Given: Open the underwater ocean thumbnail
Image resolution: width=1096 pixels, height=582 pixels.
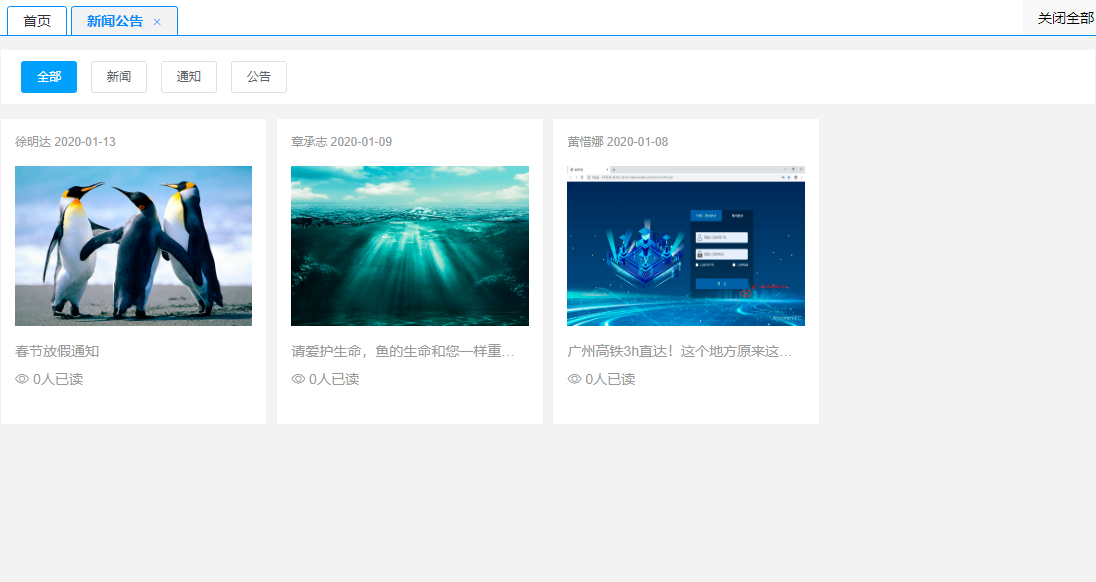Looking at the screenshot, I should click(410, 246).
